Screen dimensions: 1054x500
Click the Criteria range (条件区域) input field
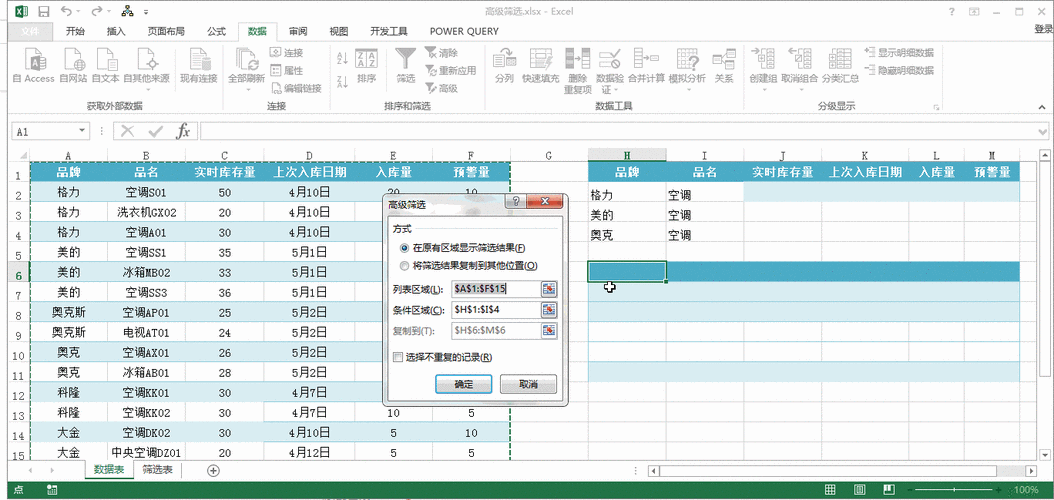496,310
